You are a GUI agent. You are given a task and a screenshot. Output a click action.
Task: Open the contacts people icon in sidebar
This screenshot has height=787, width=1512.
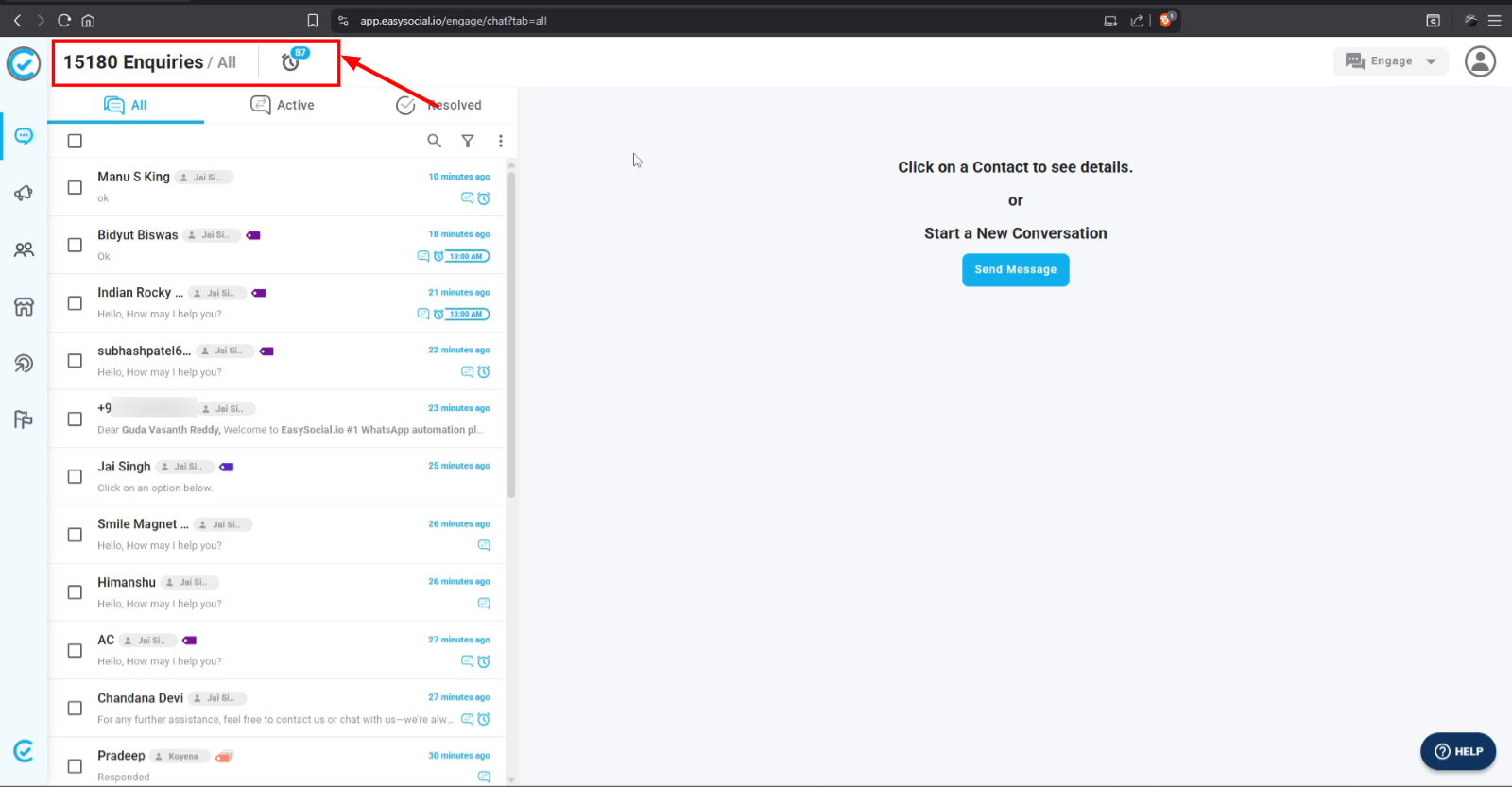coord(24,249)
